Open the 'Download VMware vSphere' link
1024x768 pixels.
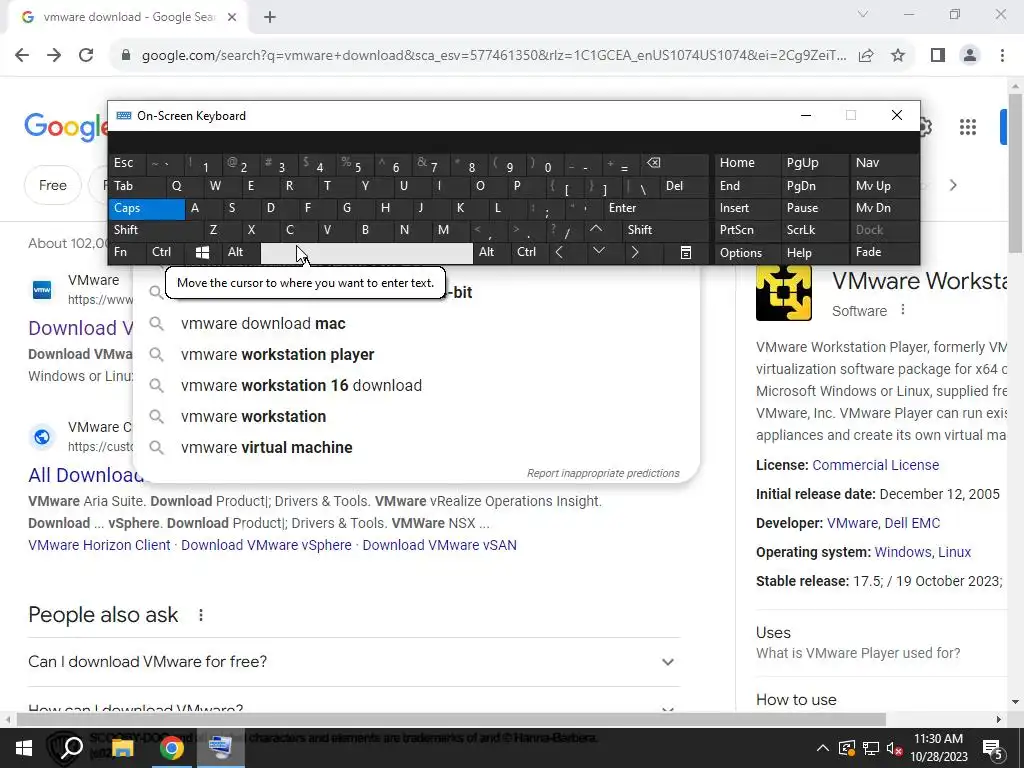[266, 545]
